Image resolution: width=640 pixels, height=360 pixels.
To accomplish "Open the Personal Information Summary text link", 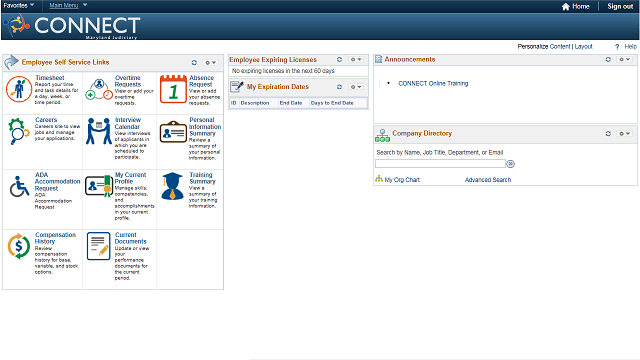I will (x=205, y=127).
